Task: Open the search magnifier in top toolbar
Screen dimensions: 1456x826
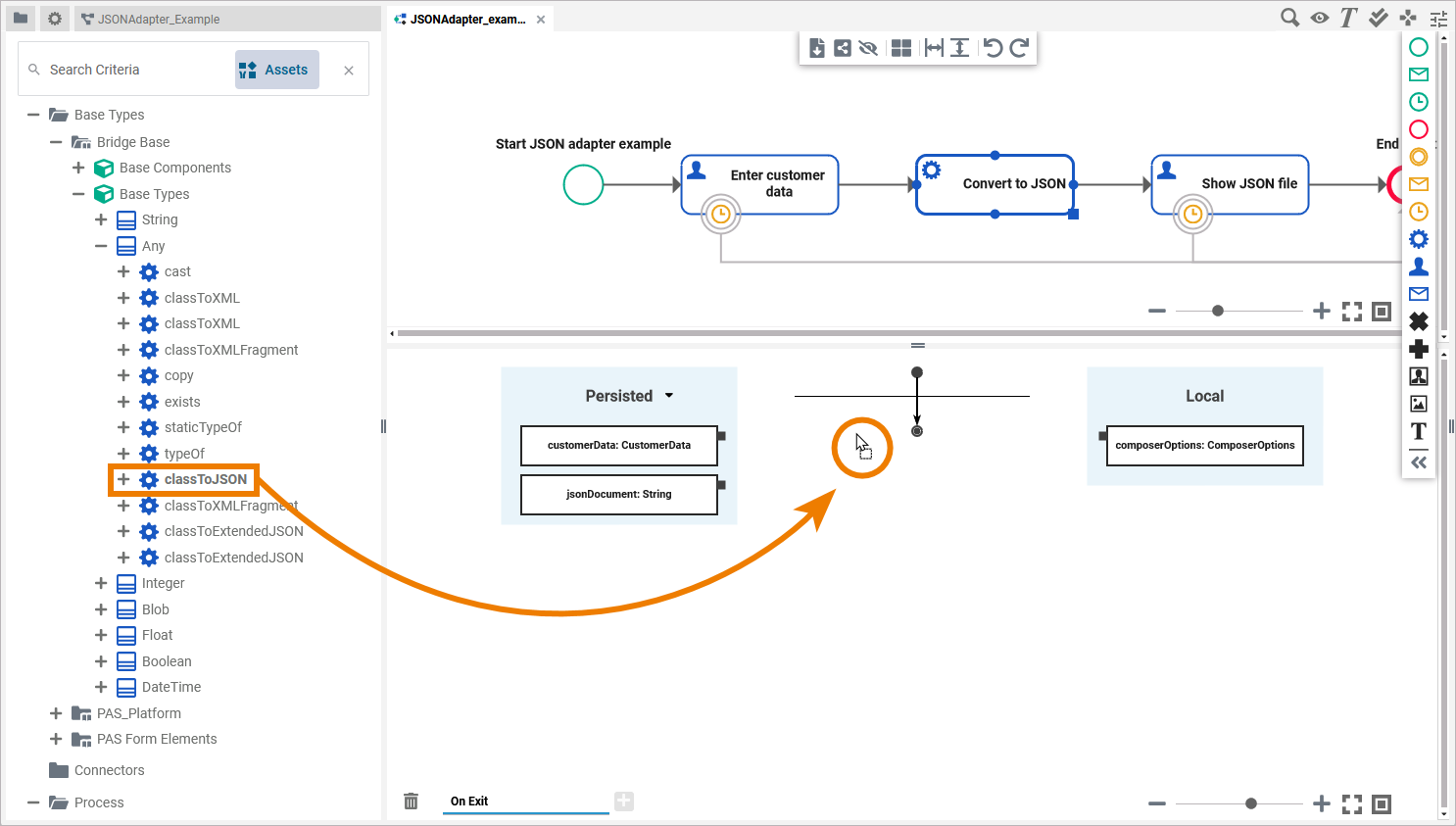Action: click(x=1290, y=18)
